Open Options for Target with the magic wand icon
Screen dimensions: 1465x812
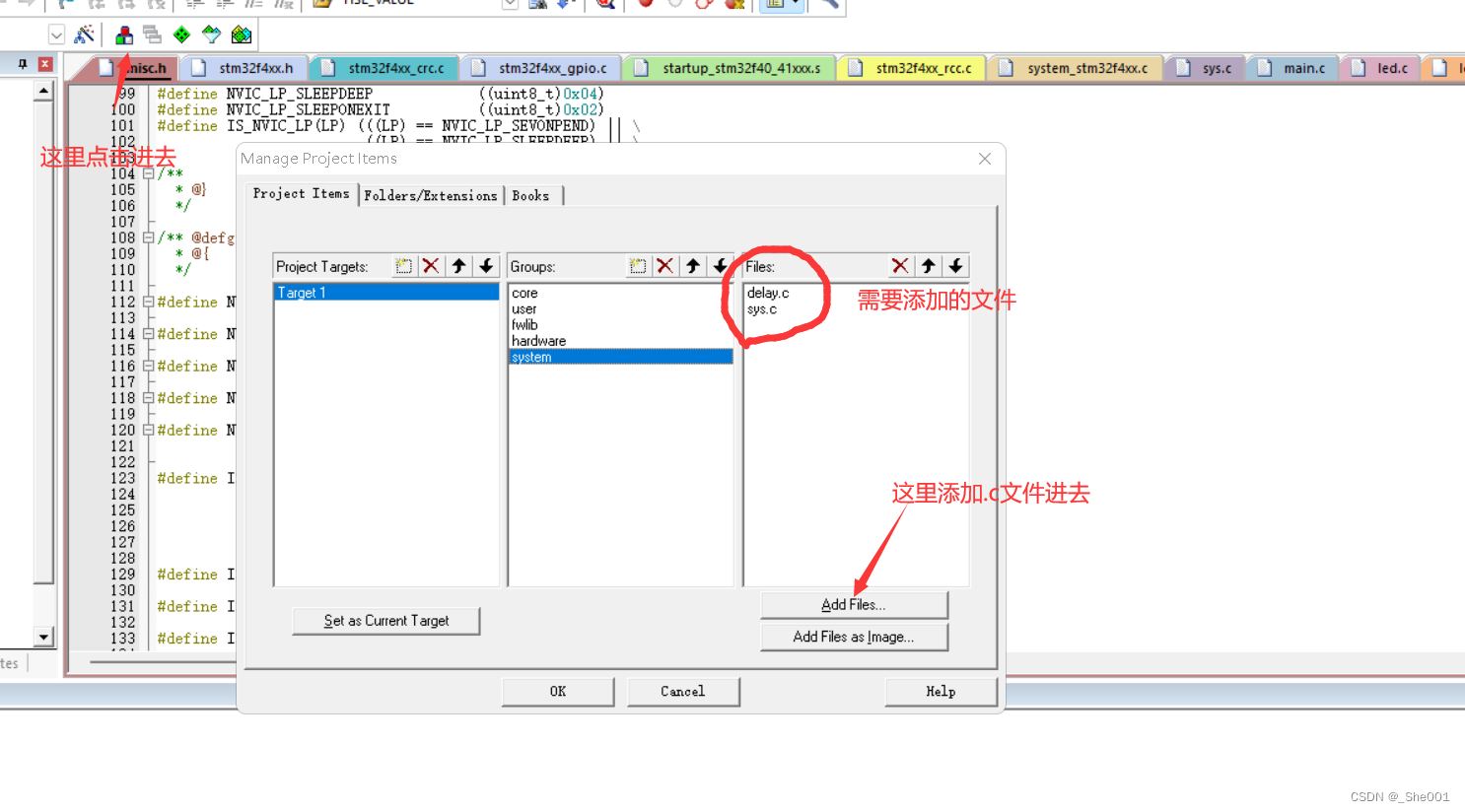tap(85, 34)
